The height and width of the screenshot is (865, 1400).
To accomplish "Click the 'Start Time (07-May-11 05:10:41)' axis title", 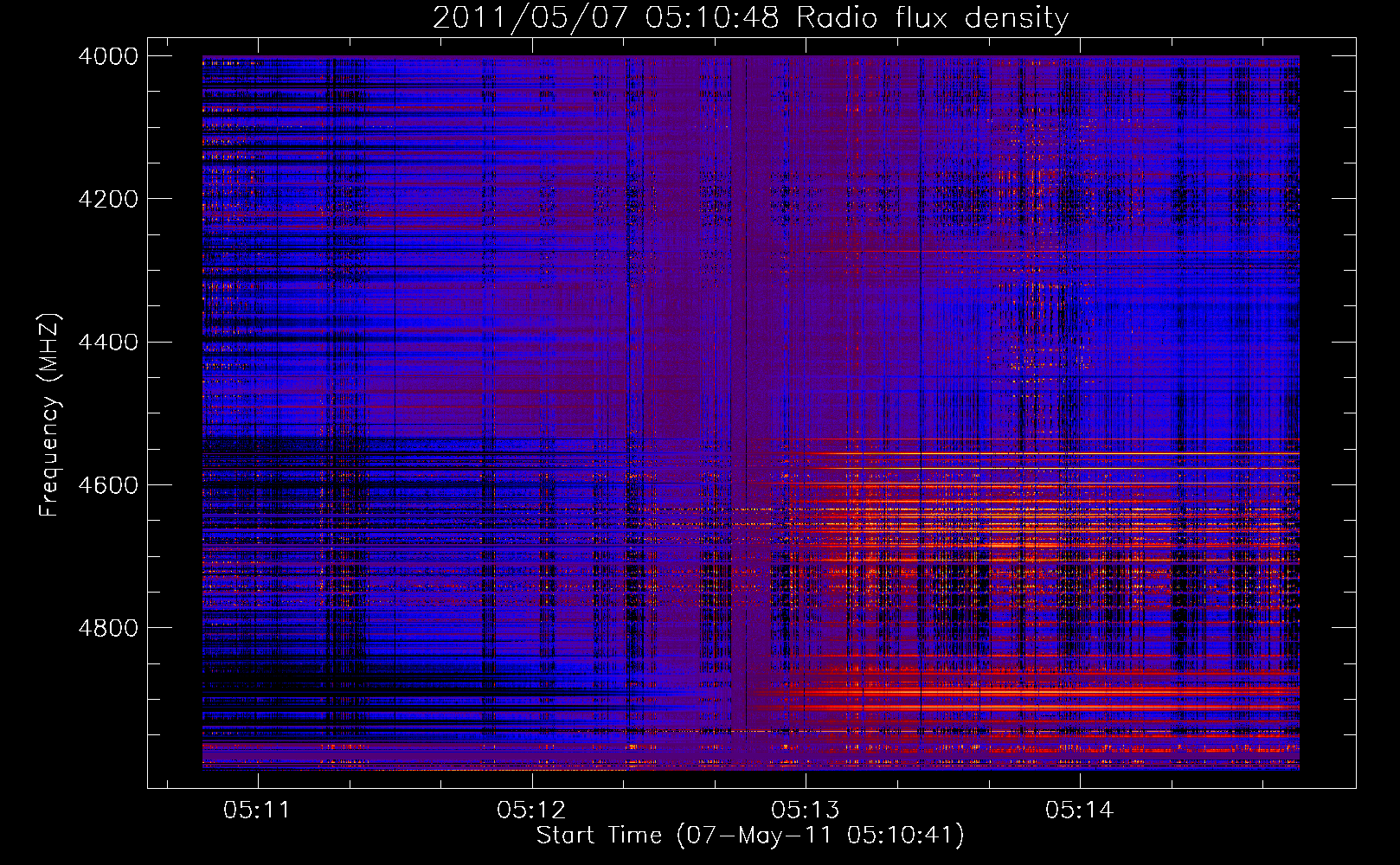I will (x=750, y=836).
